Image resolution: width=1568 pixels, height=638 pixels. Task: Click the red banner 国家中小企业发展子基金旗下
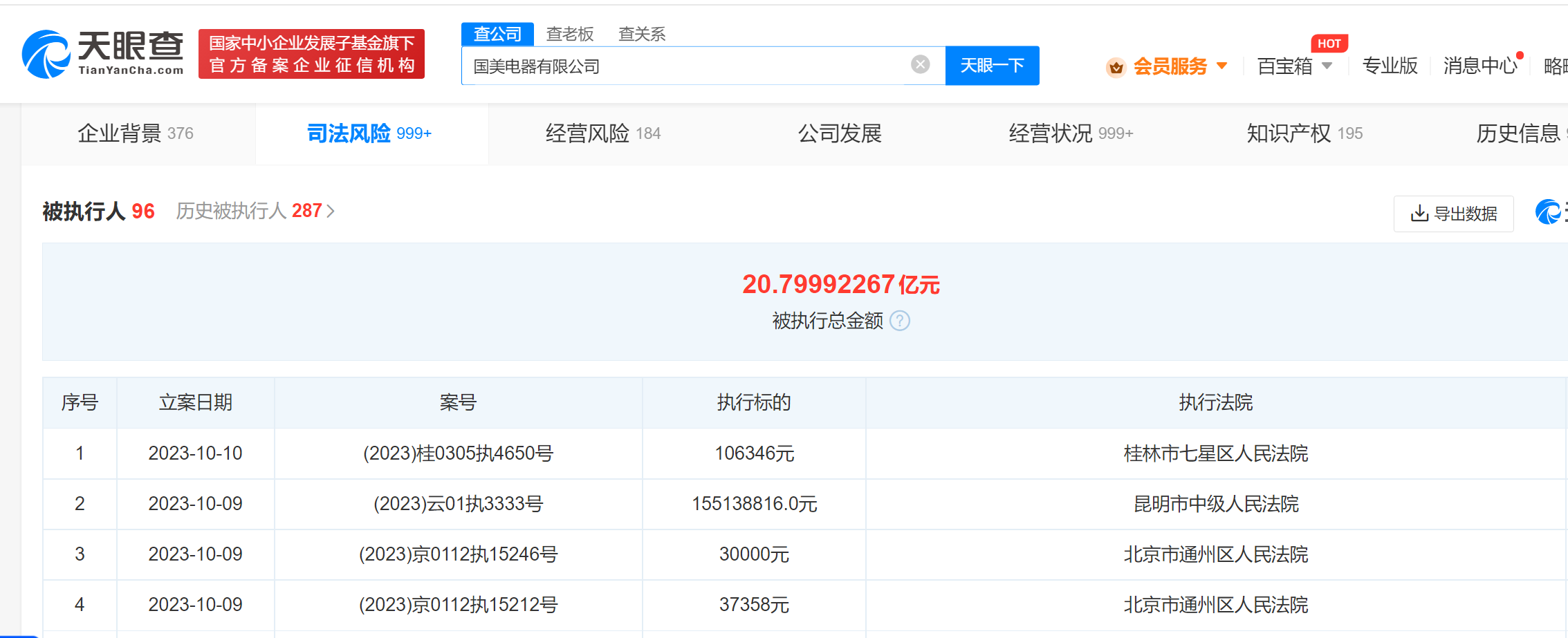[311, 54]
